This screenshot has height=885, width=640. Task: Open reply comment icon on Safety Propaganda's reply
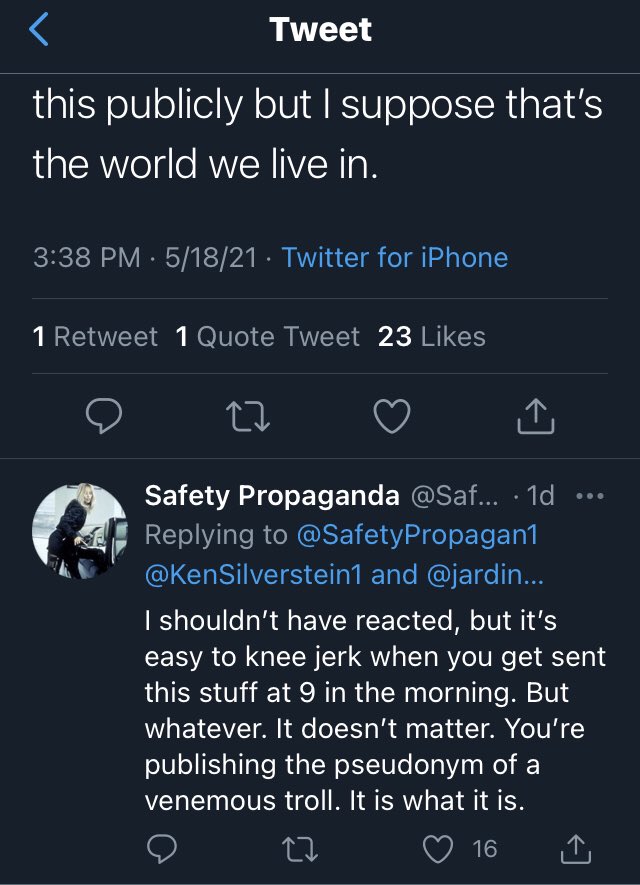tap(161, 849)
